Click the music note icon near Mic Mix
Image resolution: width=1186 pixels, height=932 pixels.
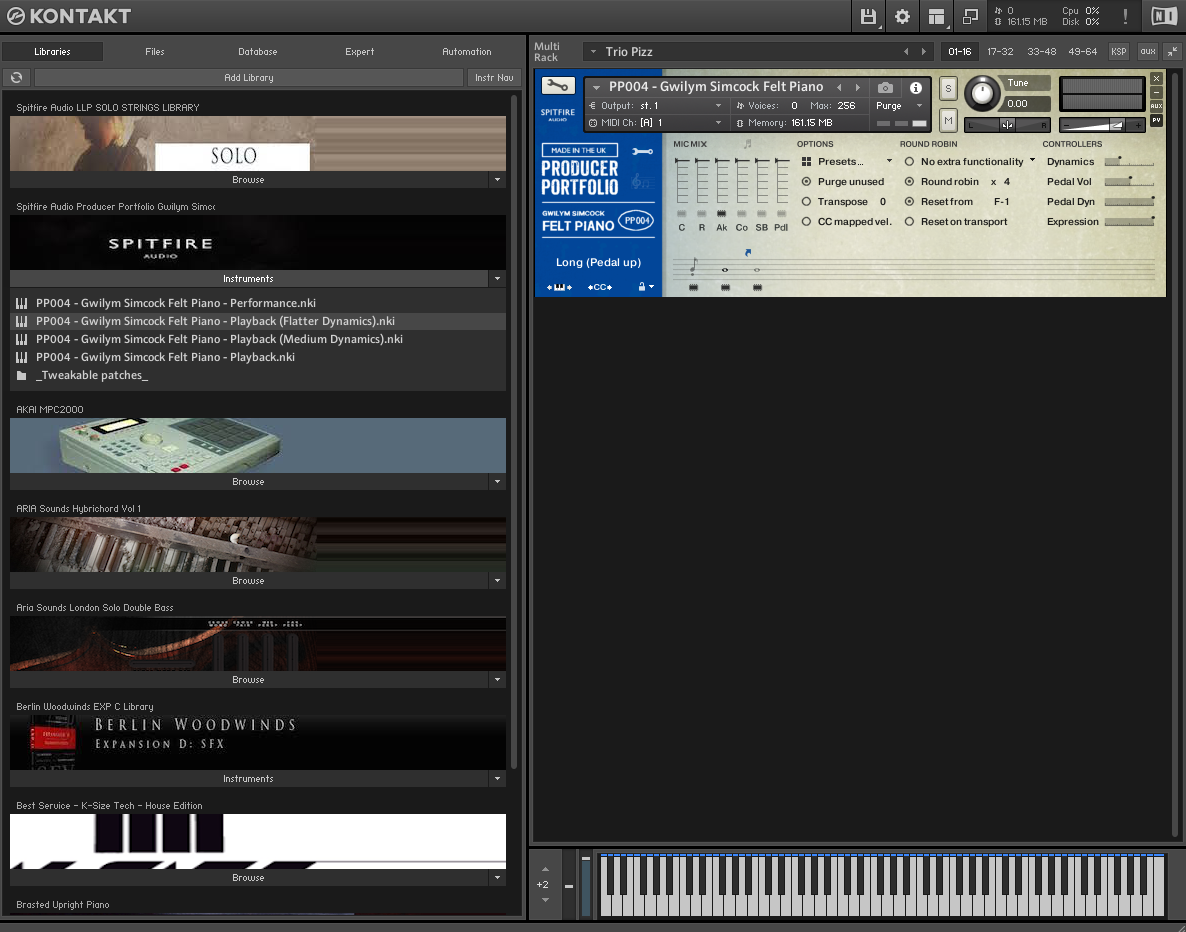pos(747,144)
